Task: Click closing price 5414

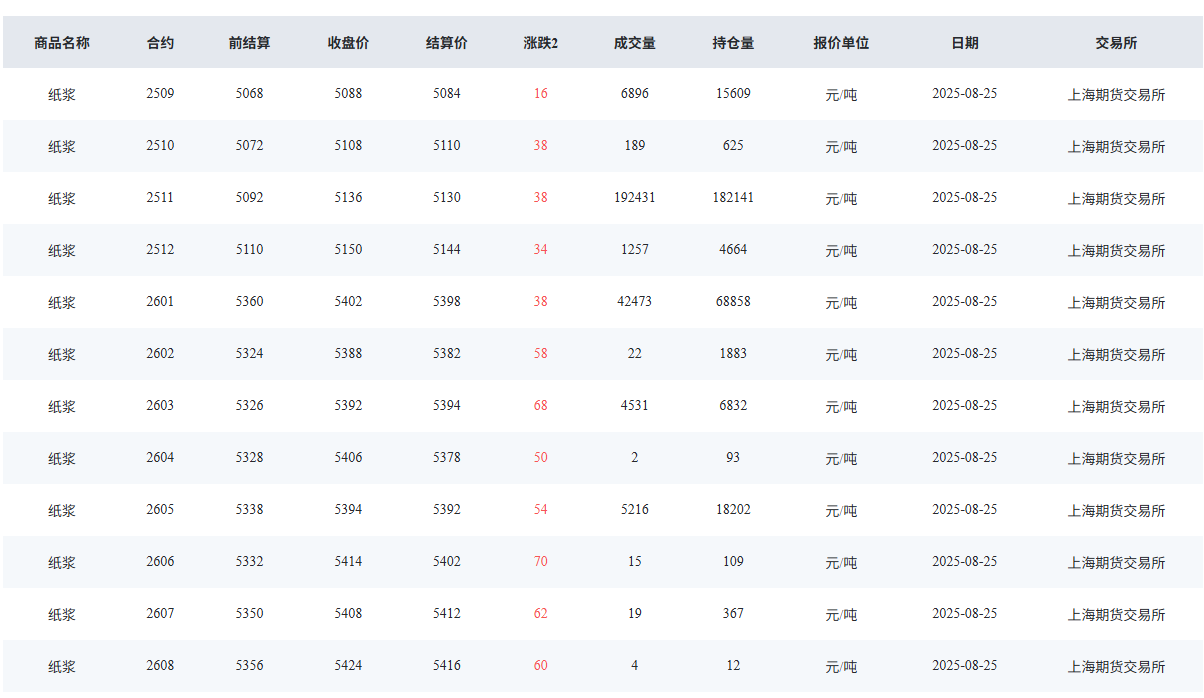Action: point(349,562)
